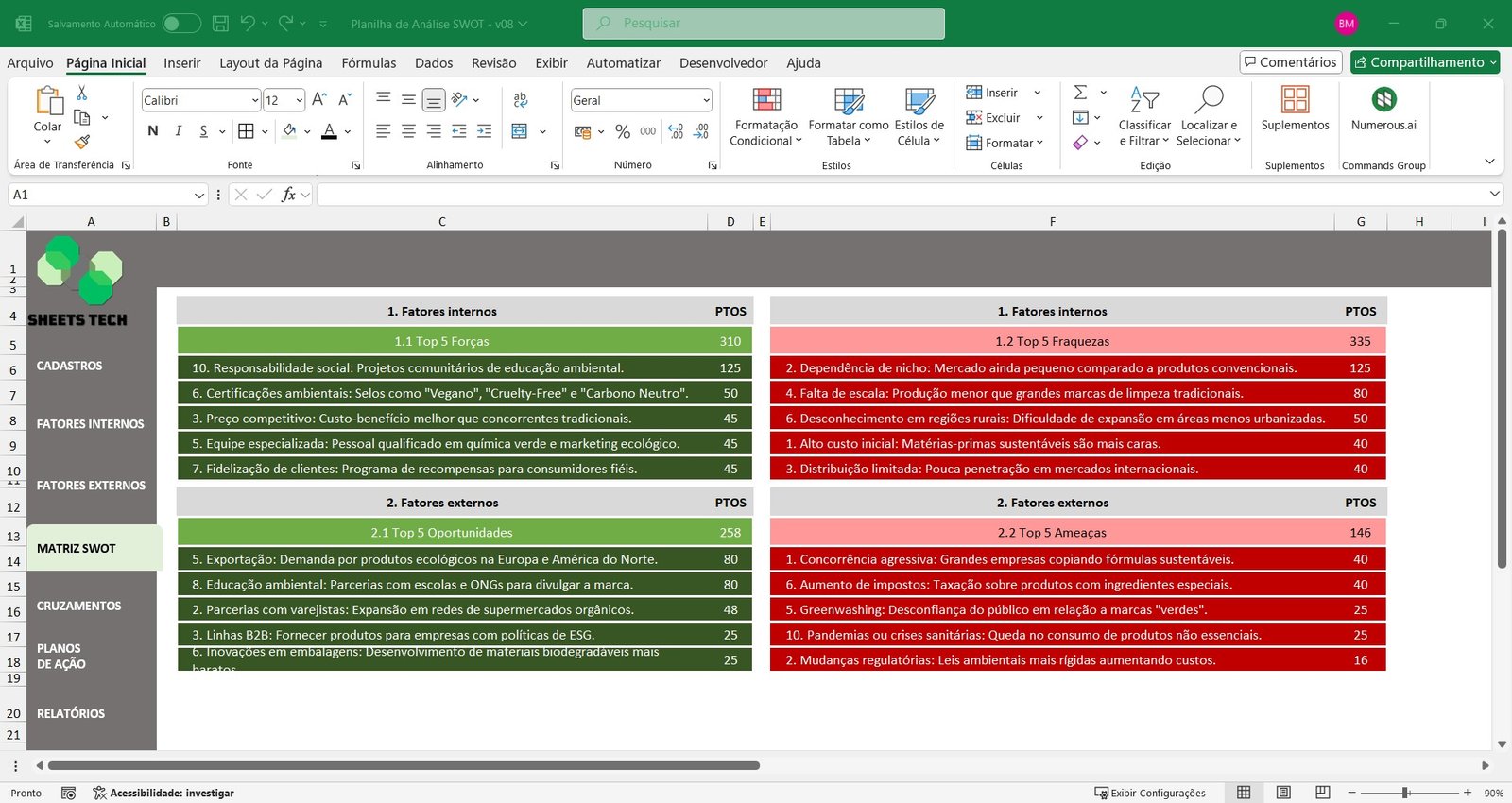
Task: Click the Save disk icon
Action: coord(220,24)
